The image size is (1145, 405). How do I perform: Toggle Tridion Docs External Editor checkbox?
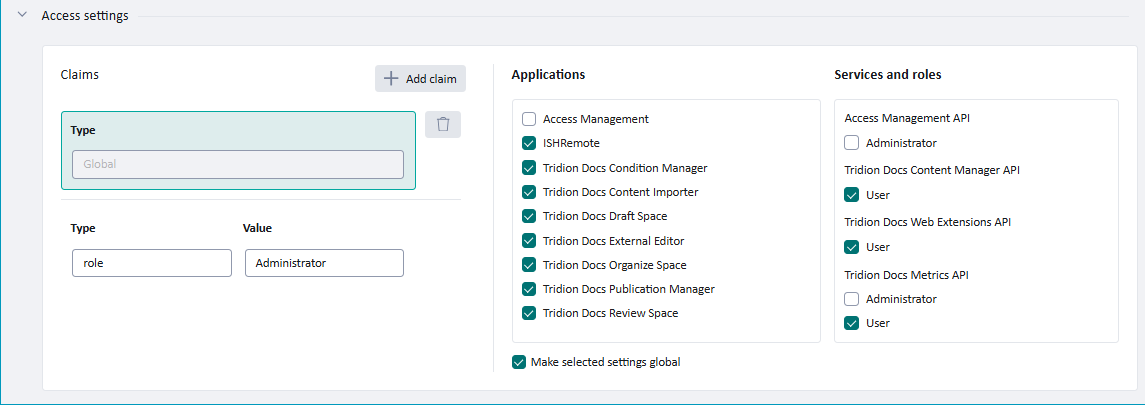[529, 241]
